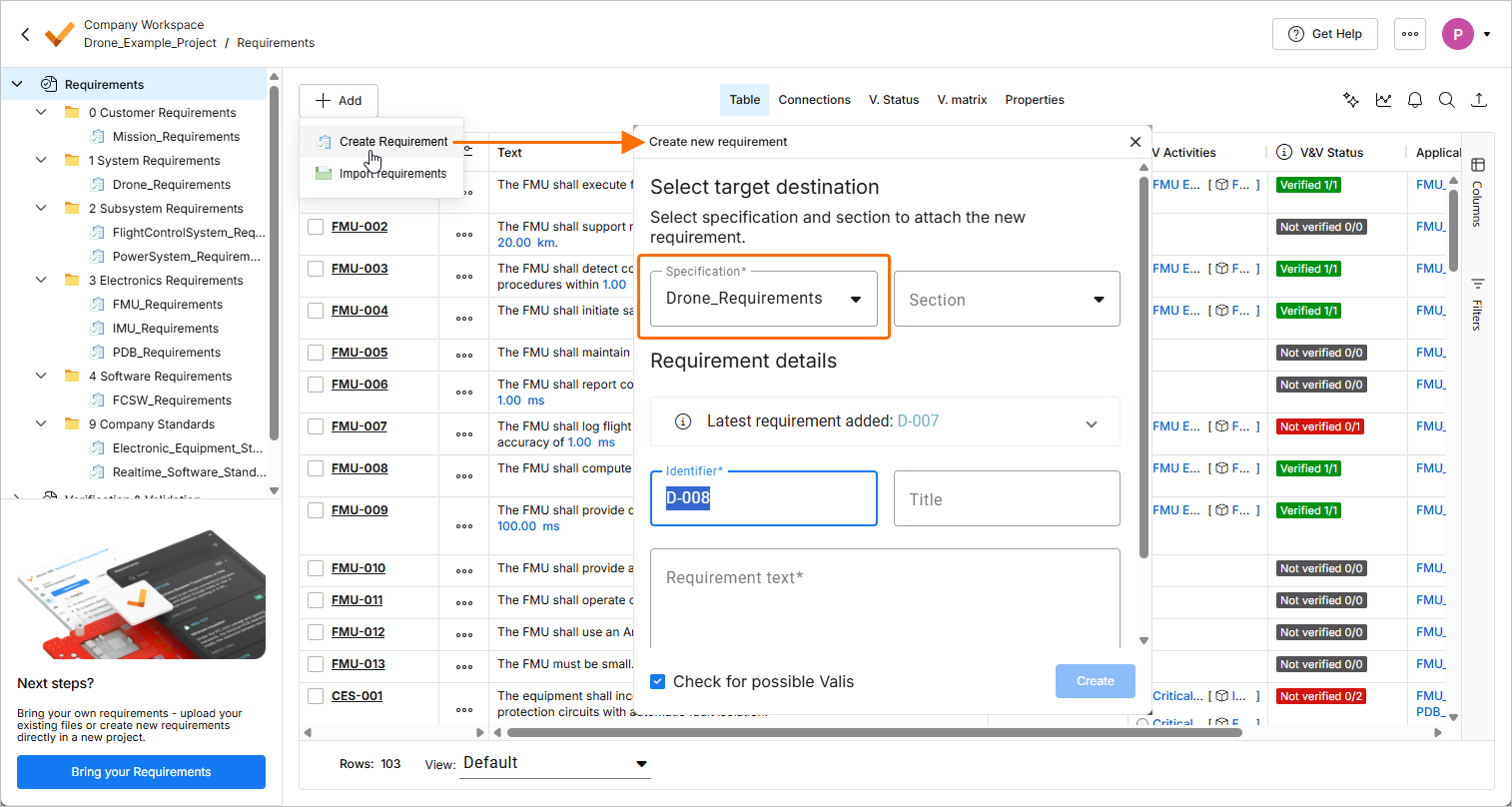Go back using the left arrow icon
Screen dimensions: 1512x807
click(x=26, y=34)
